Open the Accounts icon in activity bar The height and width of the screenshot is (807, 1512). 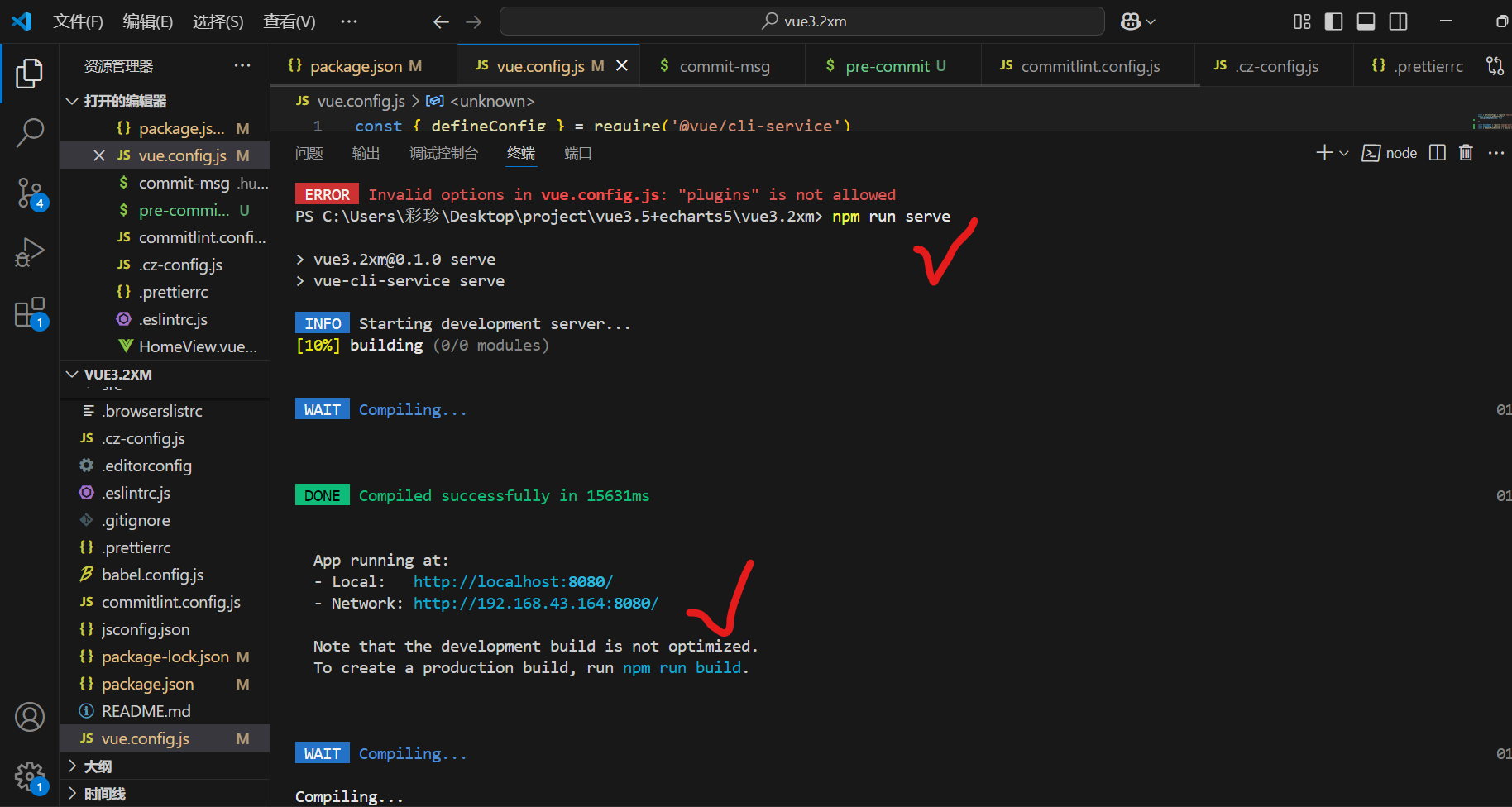30,717
